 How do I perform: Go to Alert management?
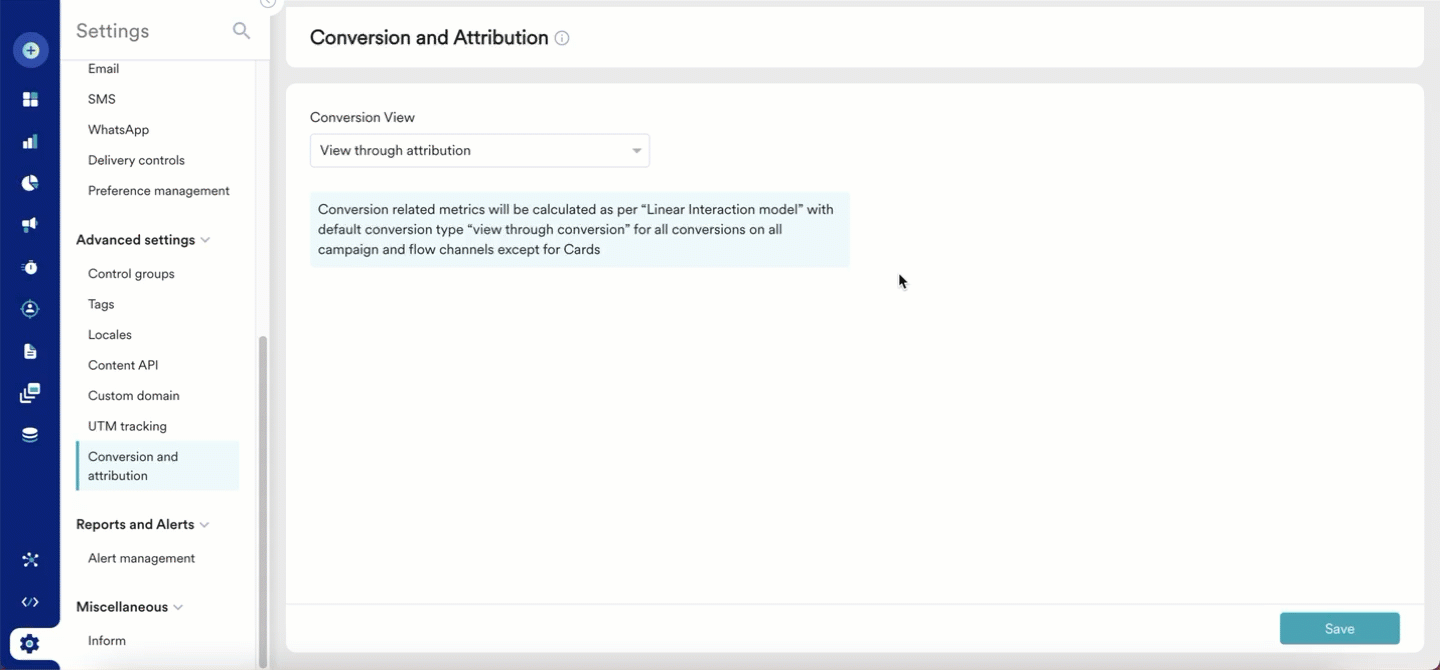click(141, 559)
